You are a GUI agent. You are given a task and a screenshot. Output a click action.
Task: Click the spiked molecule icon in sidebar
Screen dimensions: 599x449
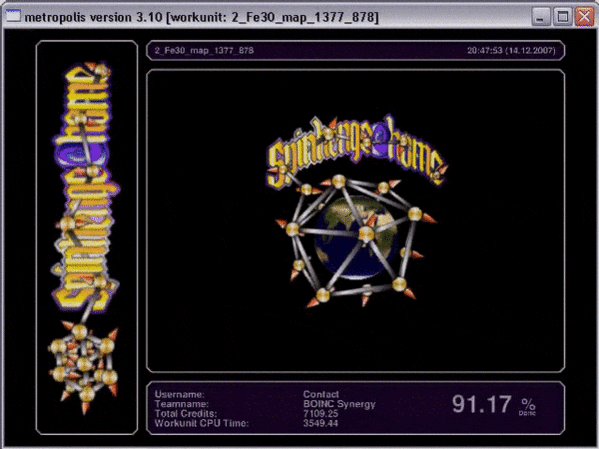point(83,368)
